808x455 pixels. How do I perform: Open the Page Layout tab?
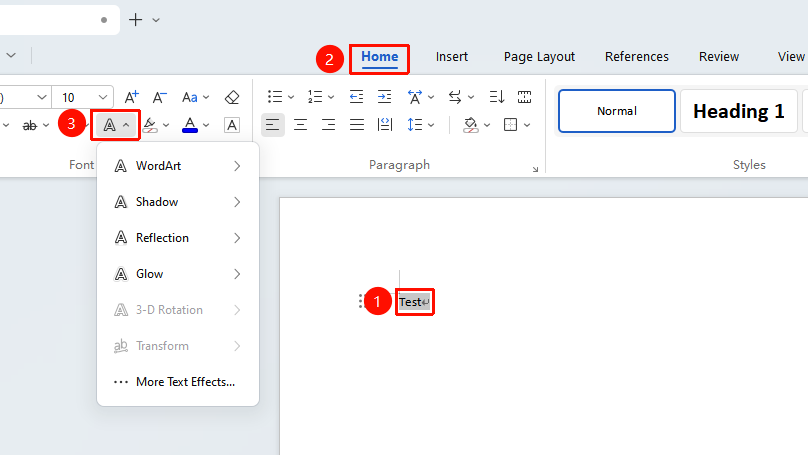[x=539, y=57]
